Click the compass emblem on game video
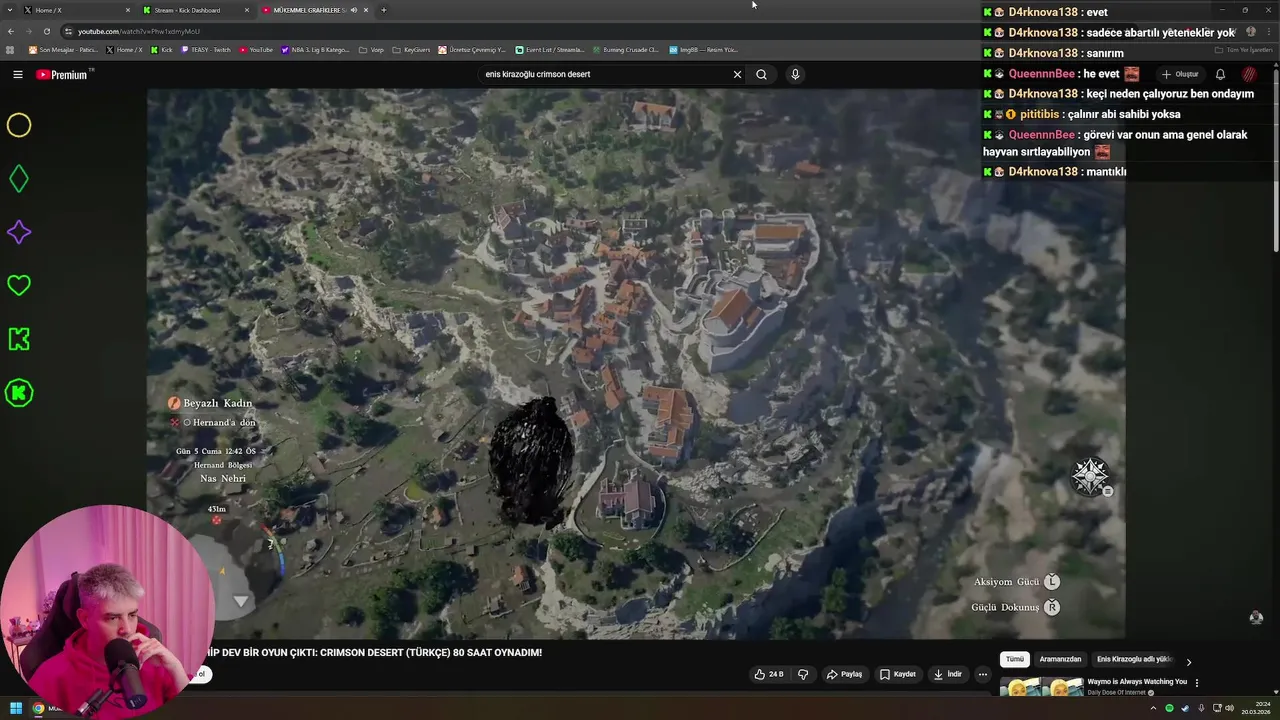Viewport: 1280px width, 720px height. 1091,476
